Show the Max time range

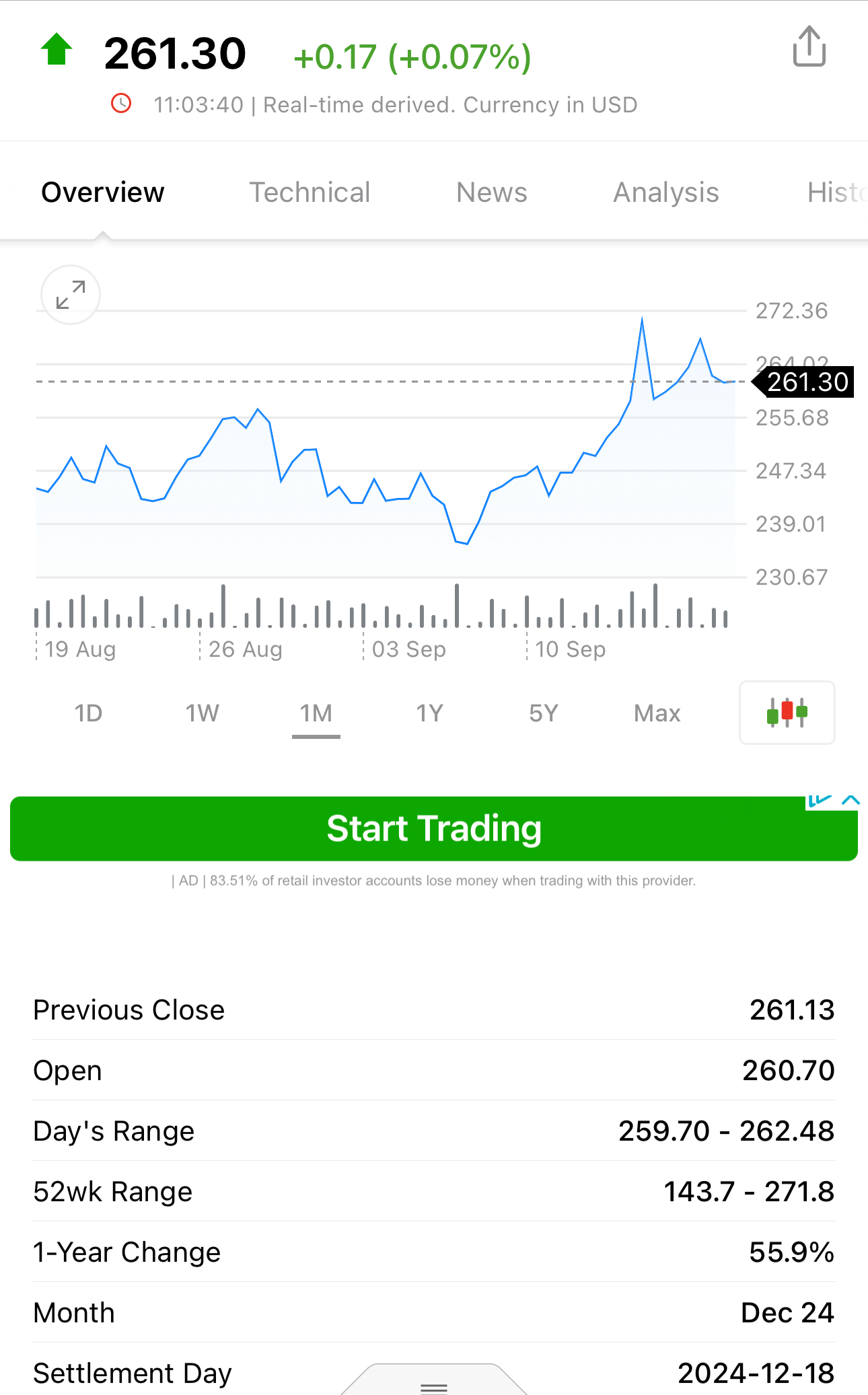point(657,713)
